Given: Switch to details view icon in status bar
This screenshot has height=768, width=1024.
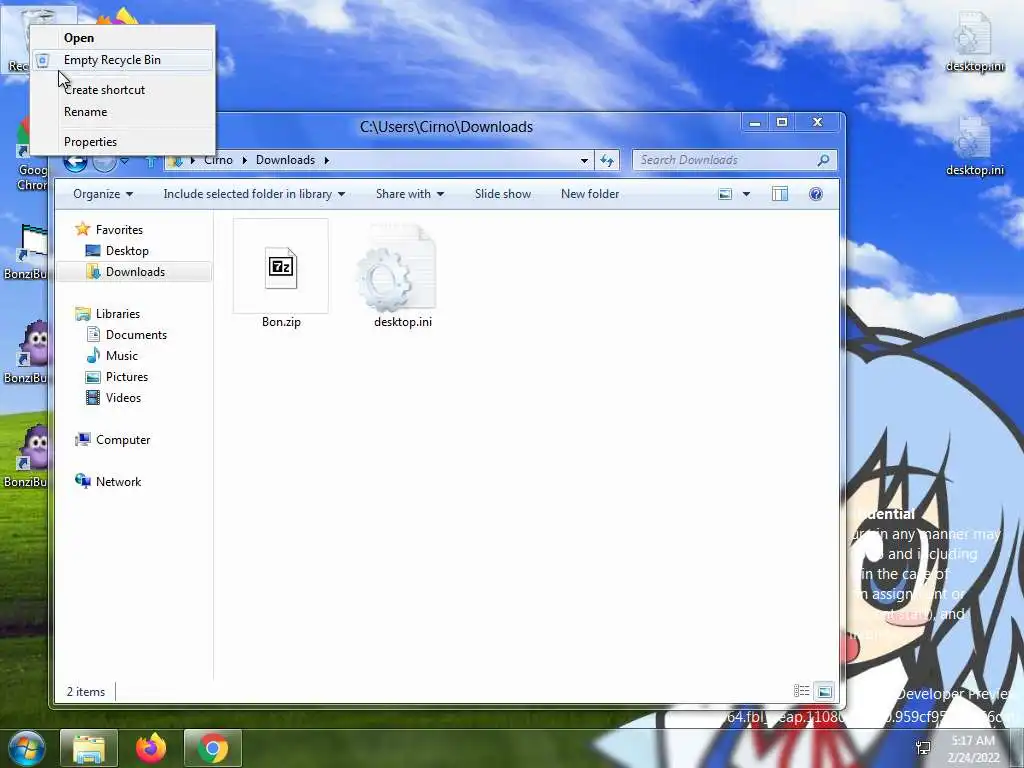Looking at the screenshot, I should point(801,691).
